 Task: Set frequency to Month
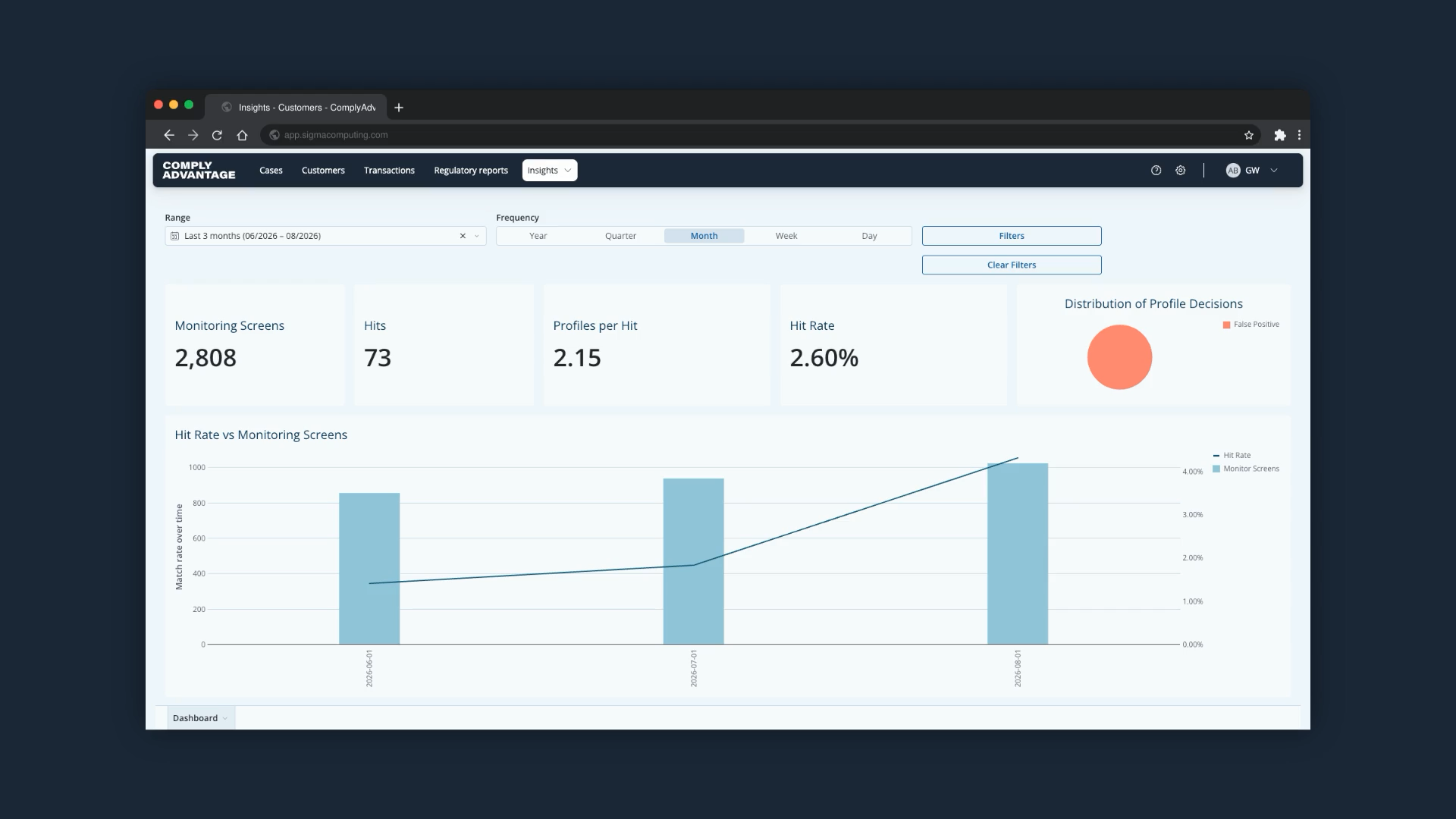click(704, 236)
